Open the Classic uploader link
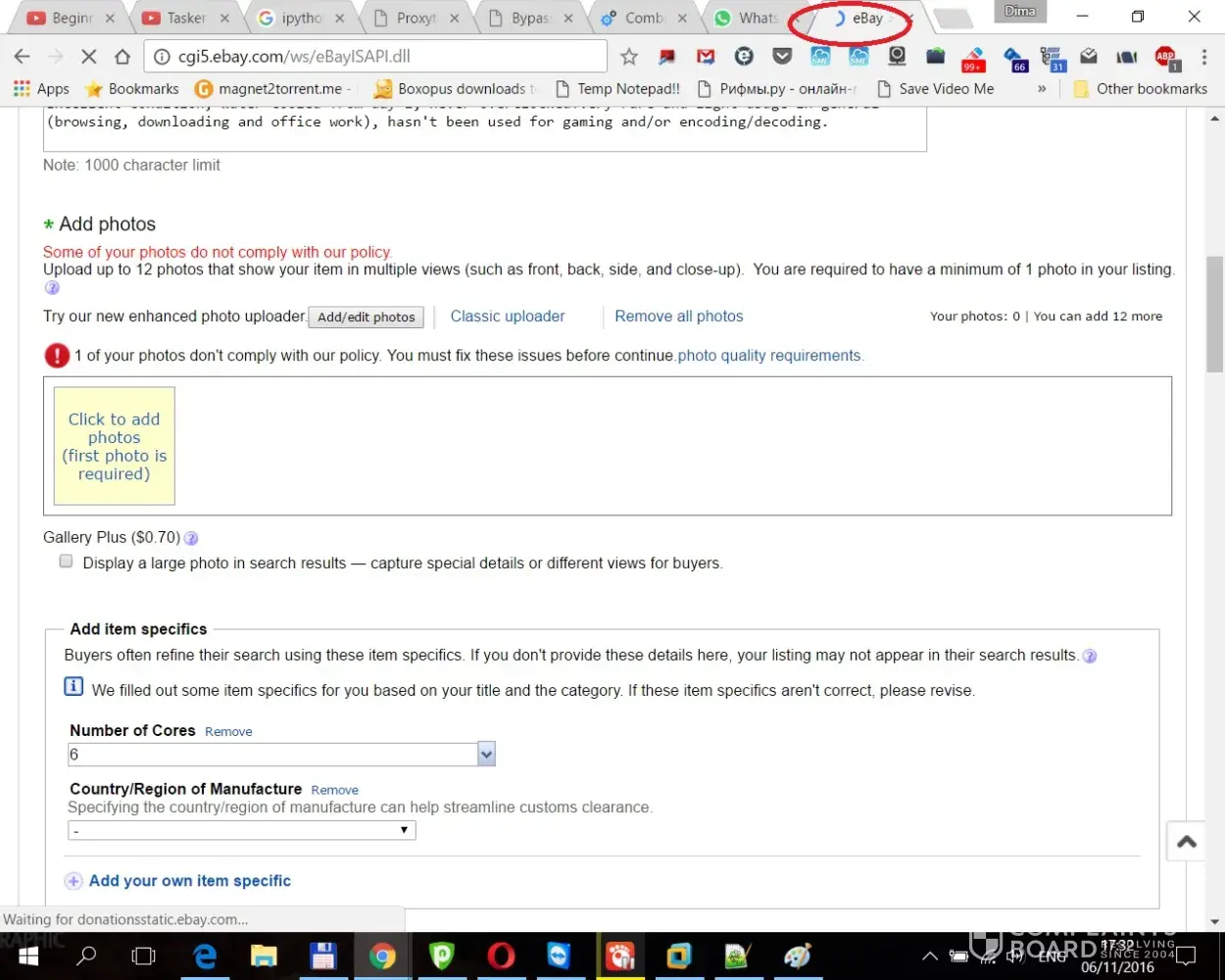 click(x=508, y=317)
